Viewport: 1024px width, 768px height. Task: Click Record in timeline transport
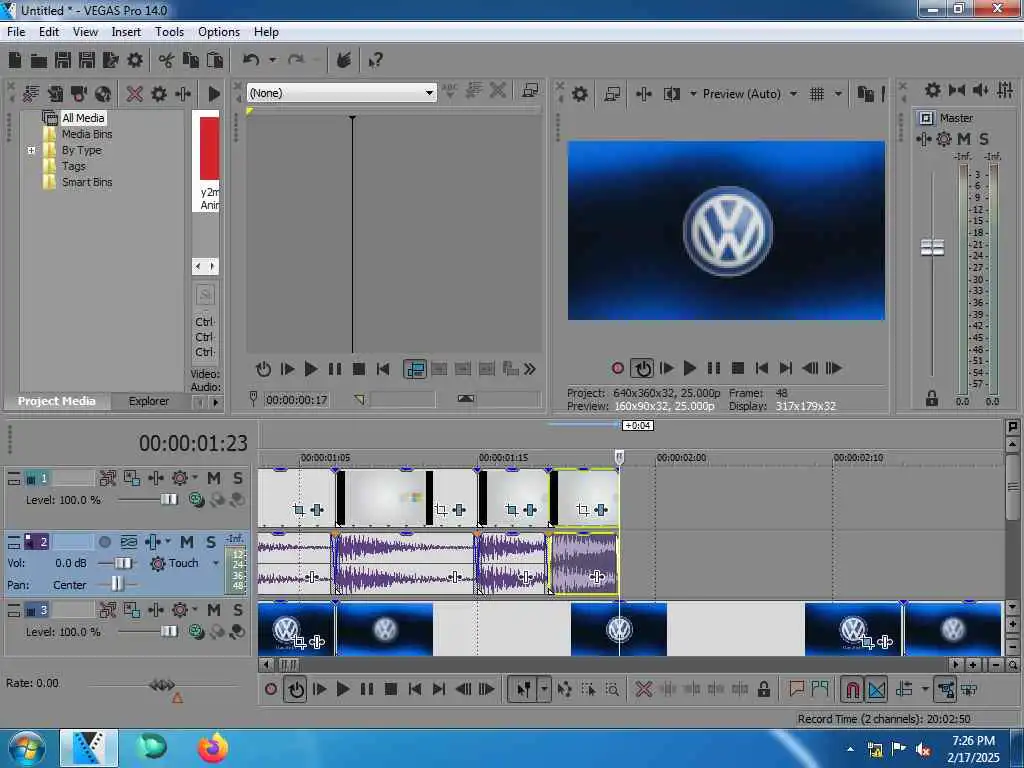tap(271, 689)
